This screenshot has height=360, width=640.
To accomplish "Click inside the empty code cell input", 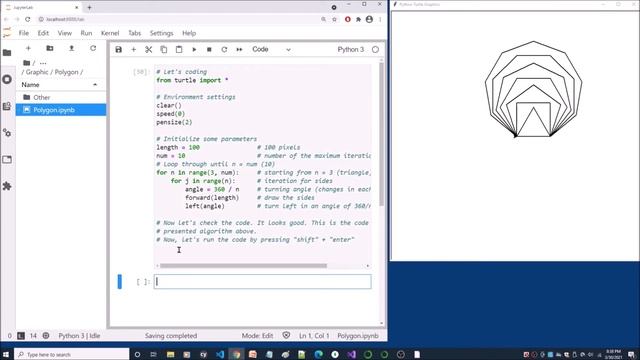I will click(262, 282).
